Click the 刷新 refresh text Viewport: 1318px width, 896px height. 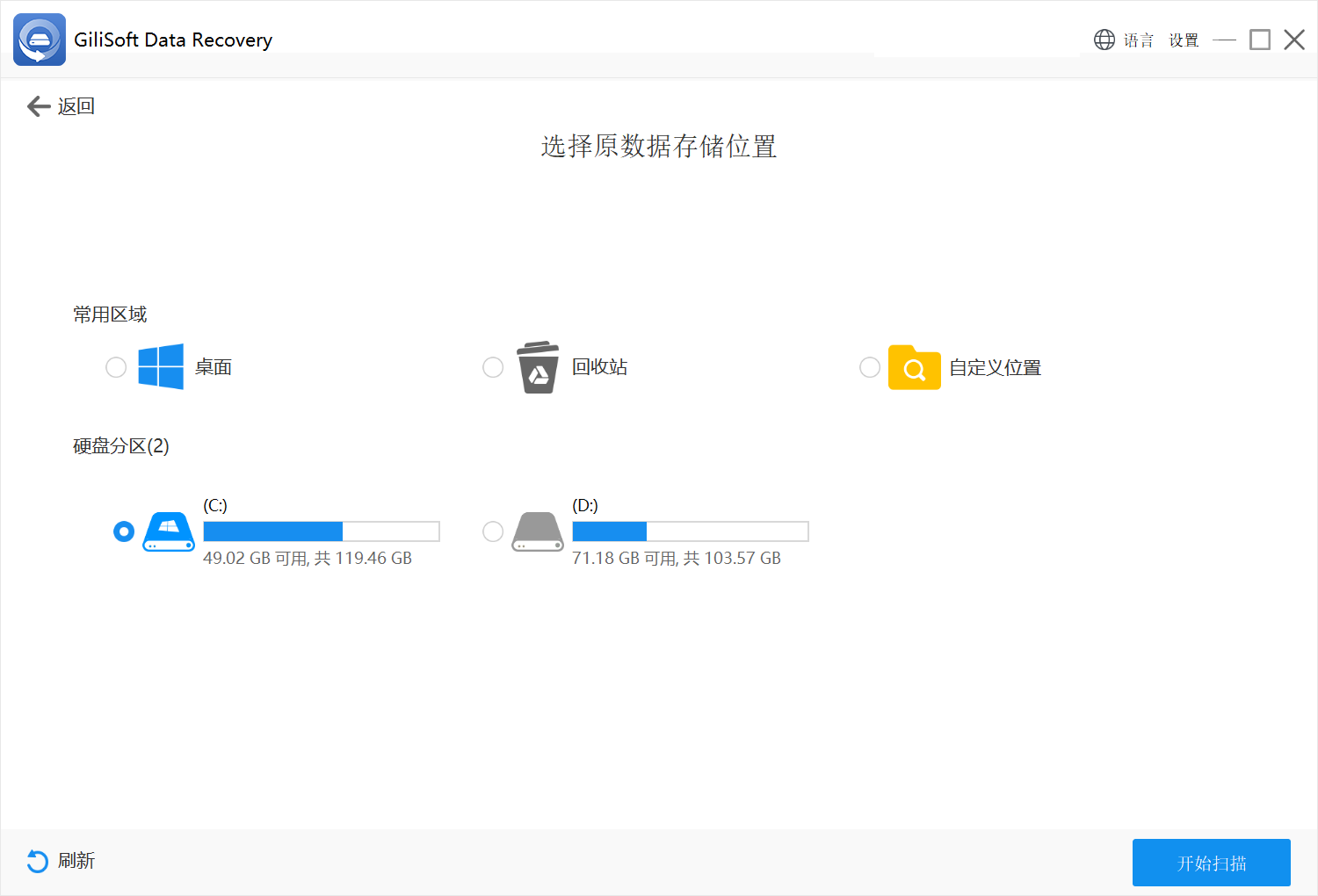(x=76, y=861)
